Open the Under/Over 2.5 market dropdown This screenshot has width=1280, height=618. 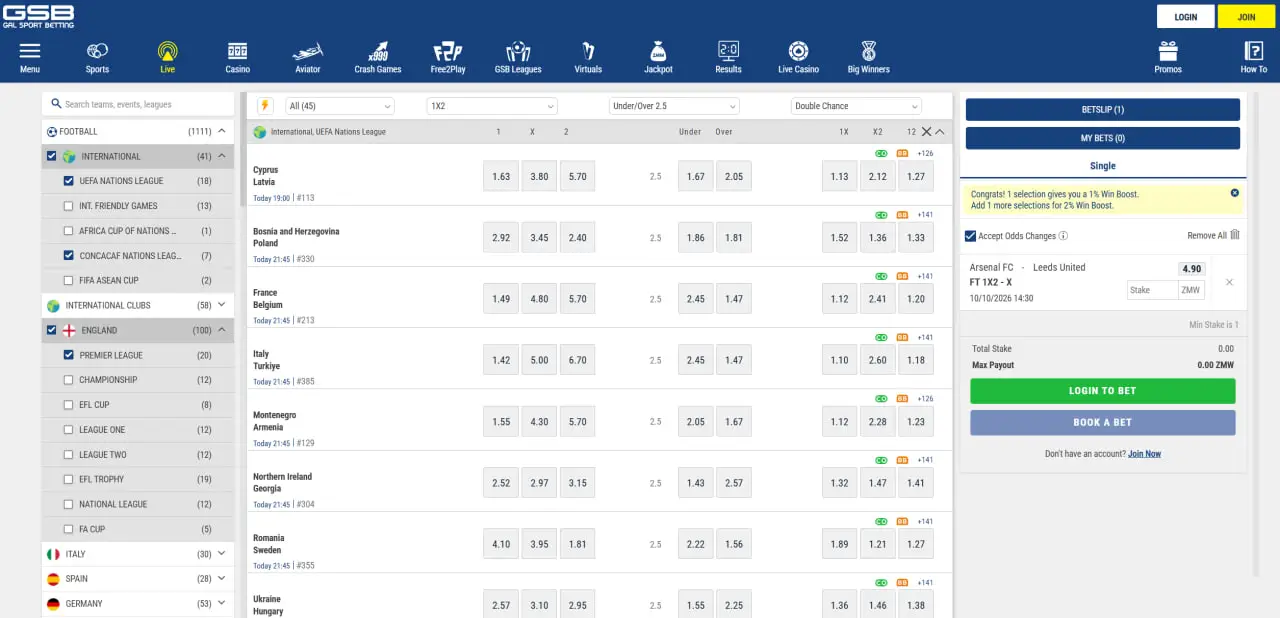(x=674, y=106)
